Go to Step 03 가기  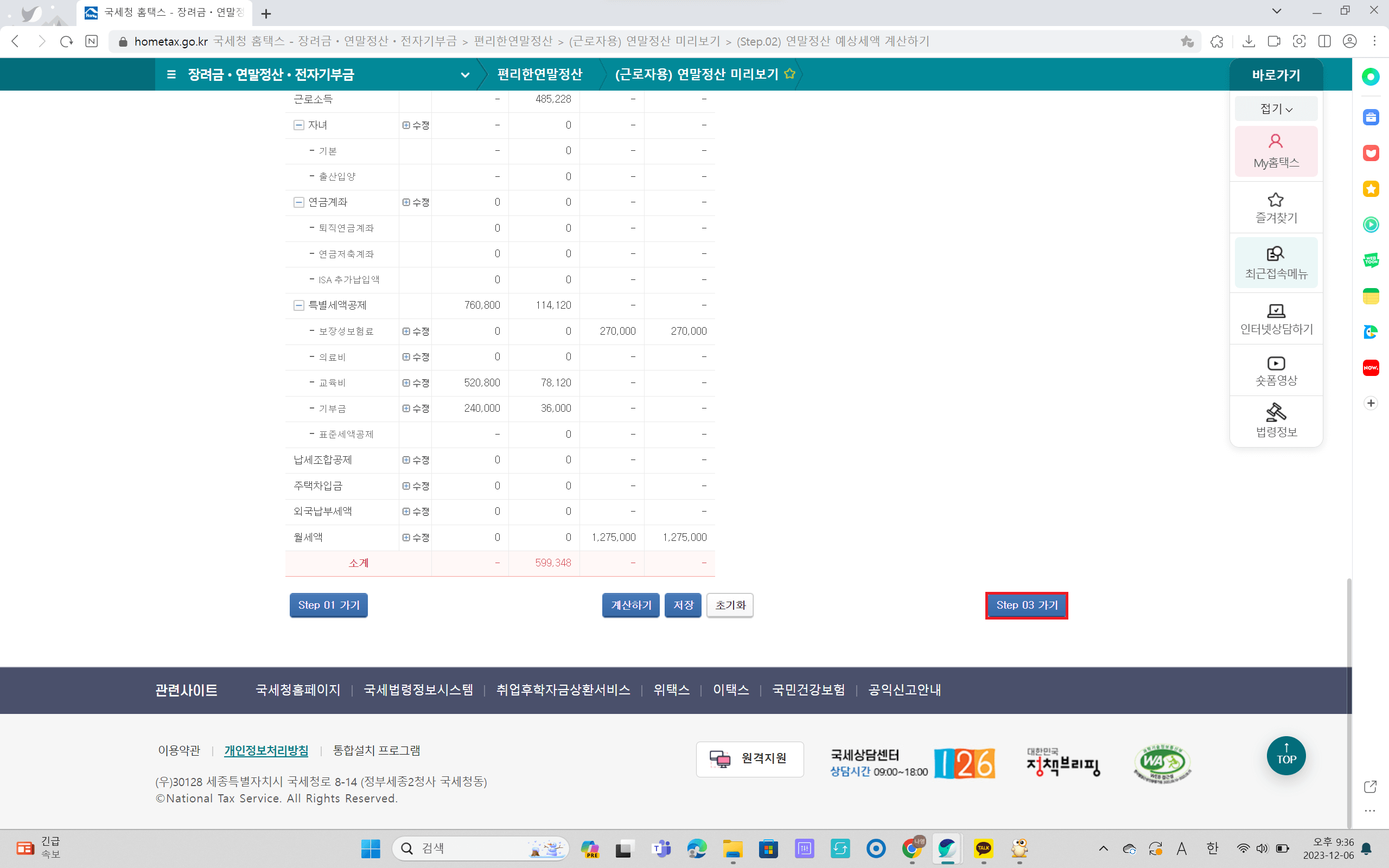(x=1026, y=605)
